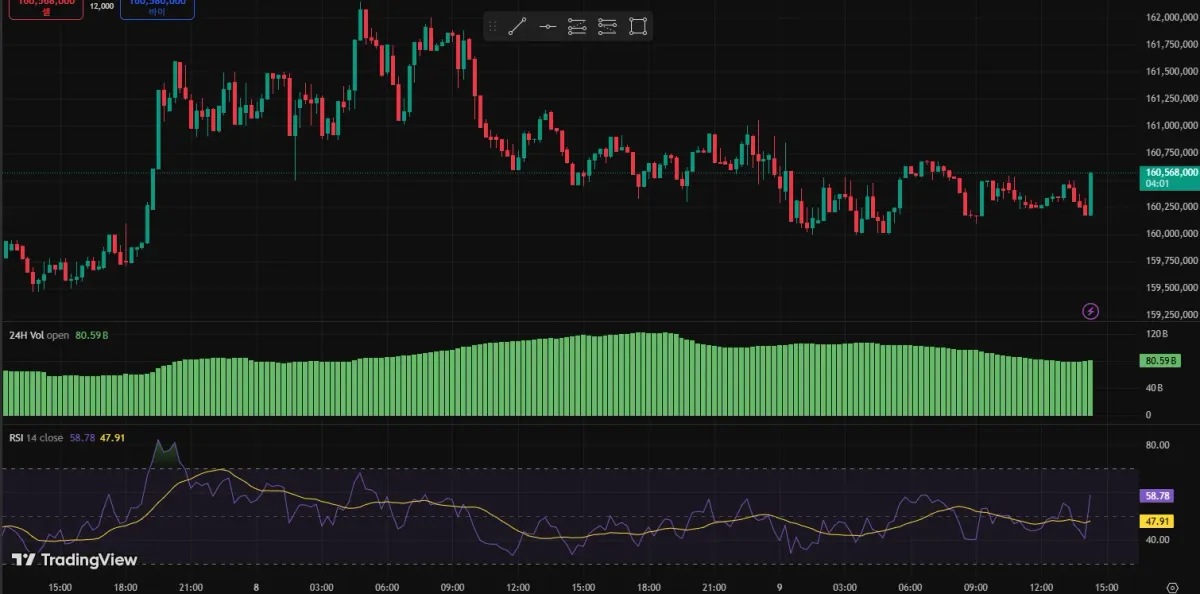
Task: Click the green 160,568,000 current price label
Action: pyautogui.click(x=1171, y=172)
